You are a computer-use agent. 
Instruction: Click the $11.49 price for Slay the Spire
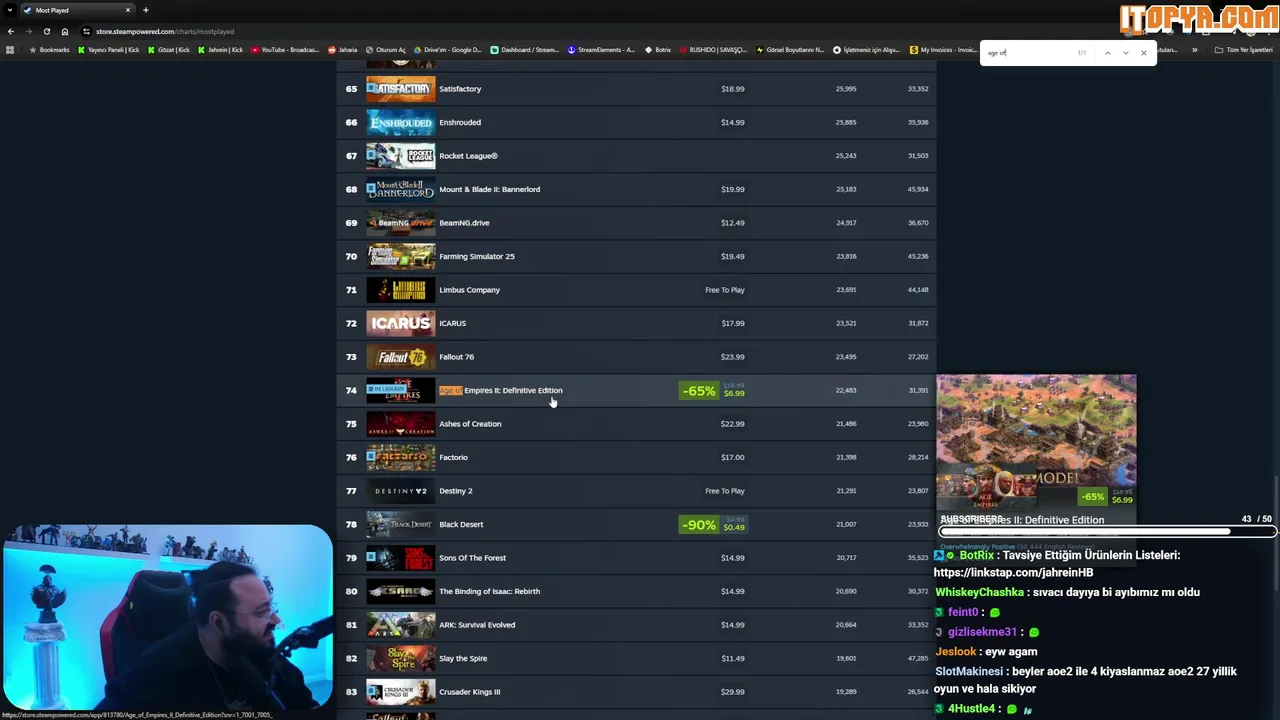(x=732, y=658)
